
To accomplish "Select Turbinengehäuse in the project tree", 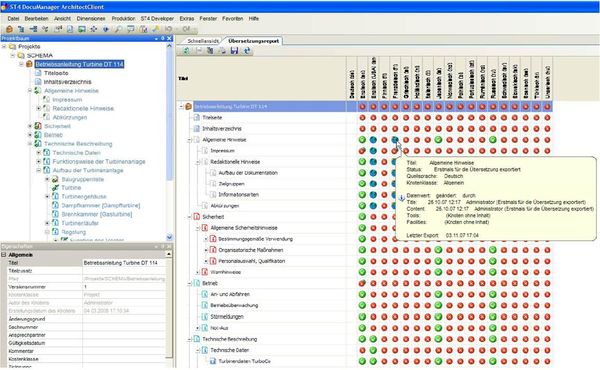I will coord(84,197).
